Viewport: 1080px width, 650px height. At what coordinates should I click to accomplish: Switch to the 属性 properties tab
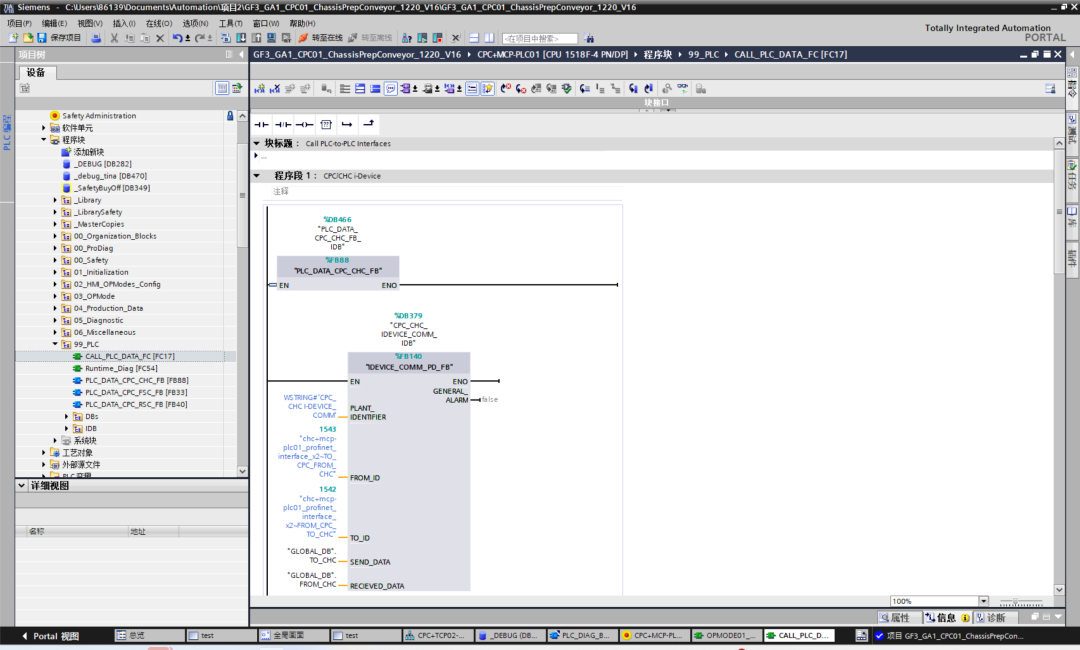click(x=899, y=618)
